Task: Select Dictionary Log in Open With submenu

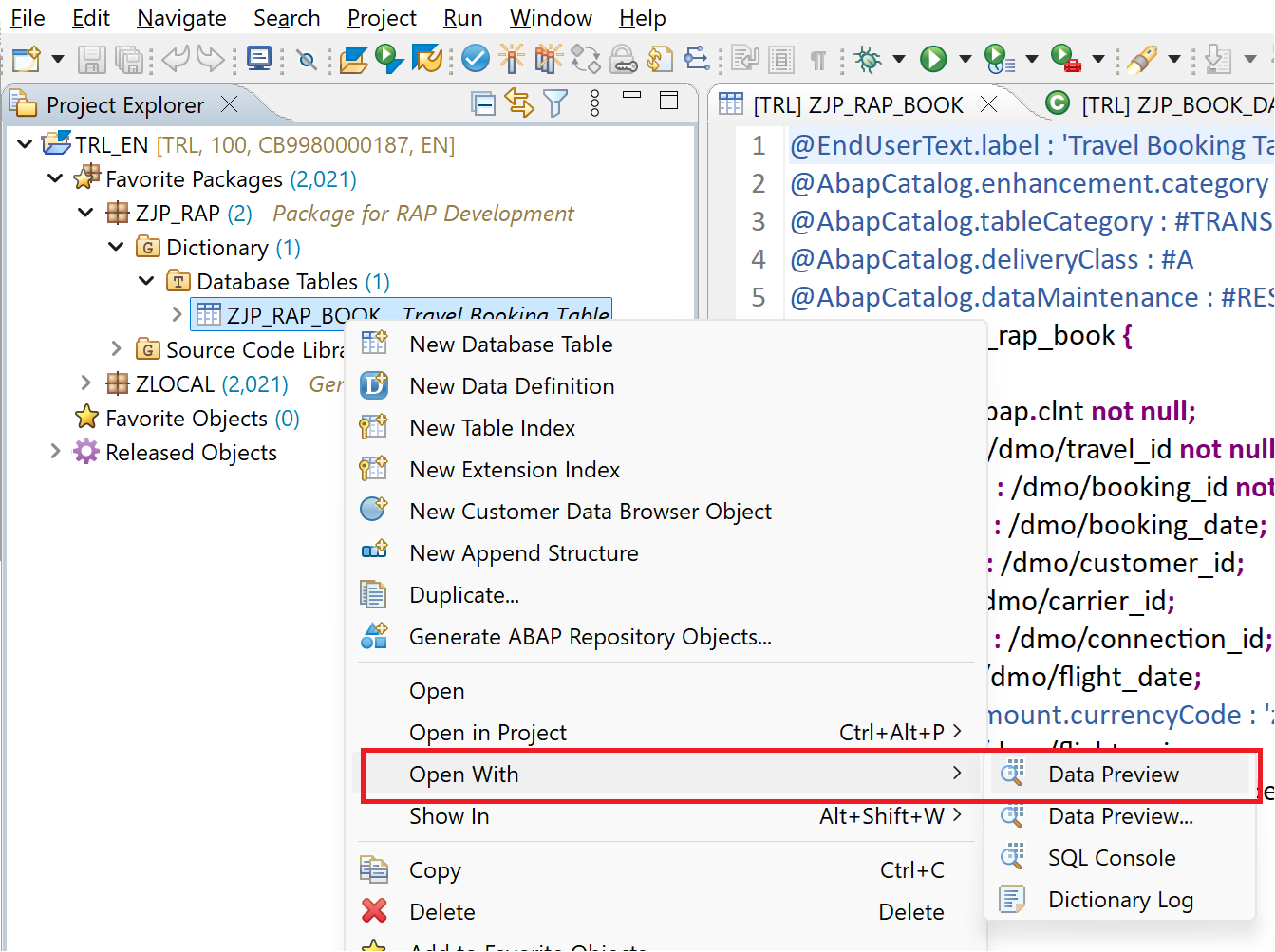Action: coord(1120,900)
